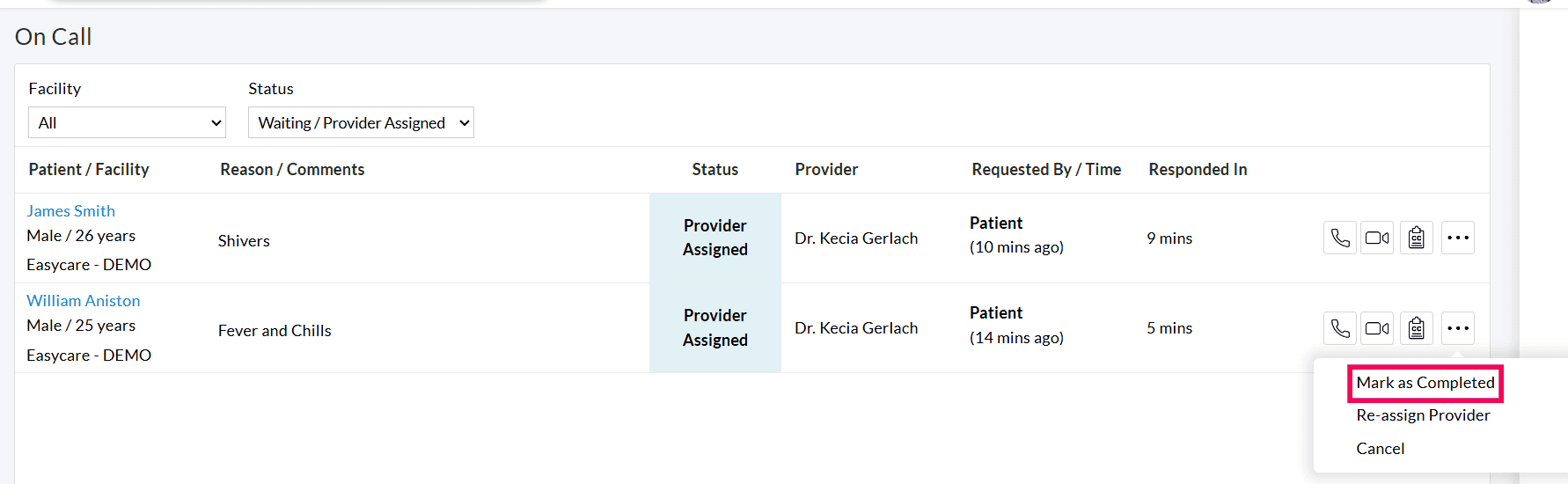Select Mark as Completed menu option
This screenshot has height=484, width=1568.
click(1425, 383)
